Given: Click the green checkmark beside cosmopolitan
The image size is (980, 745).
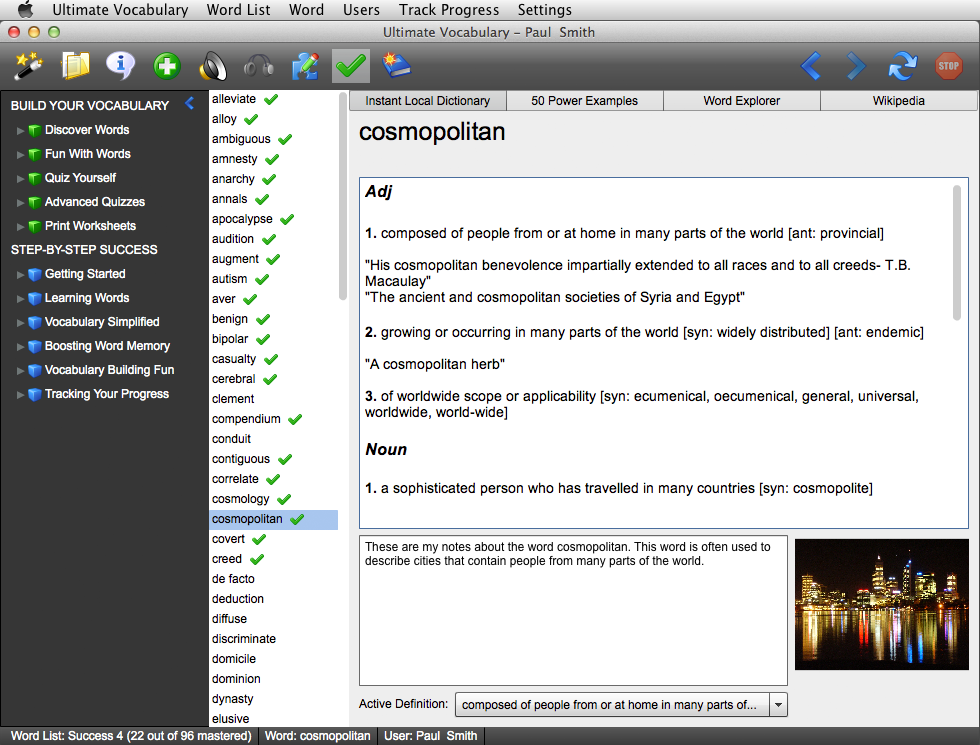Looking at the screenshot, I should tap(297, 519).
